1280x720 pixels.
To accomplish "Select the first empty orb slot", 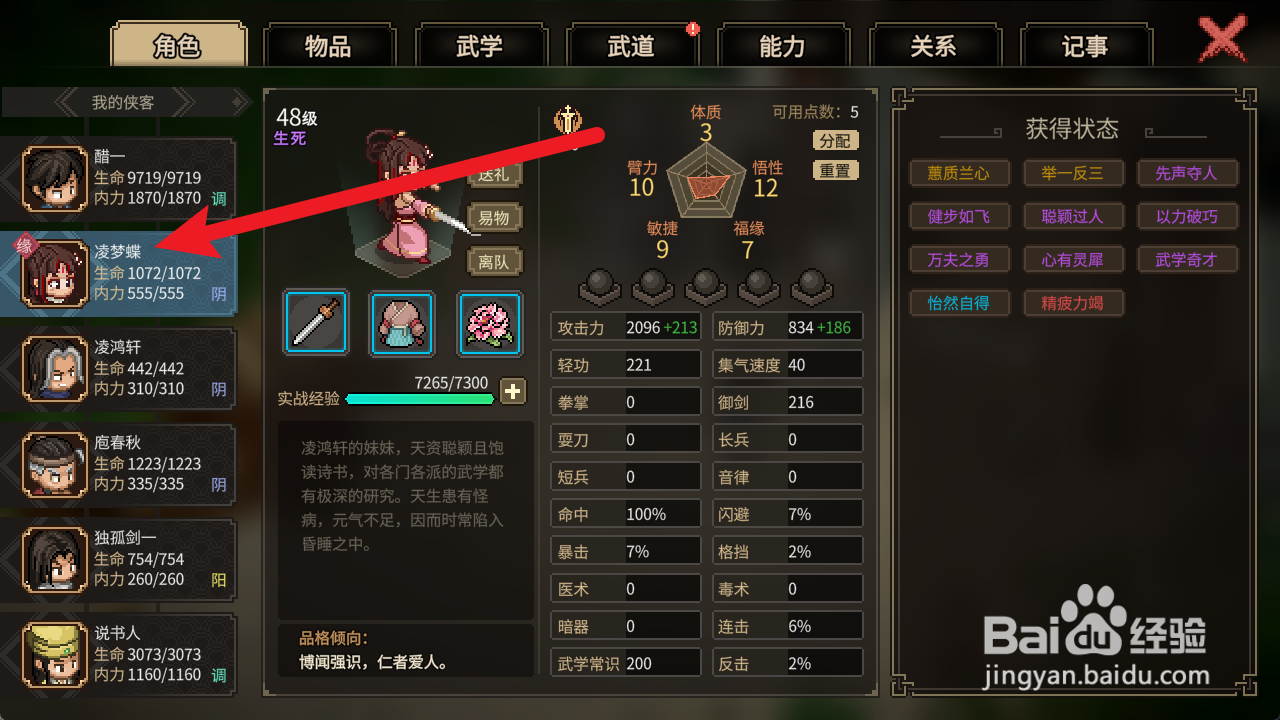I will tap(601, 287).
